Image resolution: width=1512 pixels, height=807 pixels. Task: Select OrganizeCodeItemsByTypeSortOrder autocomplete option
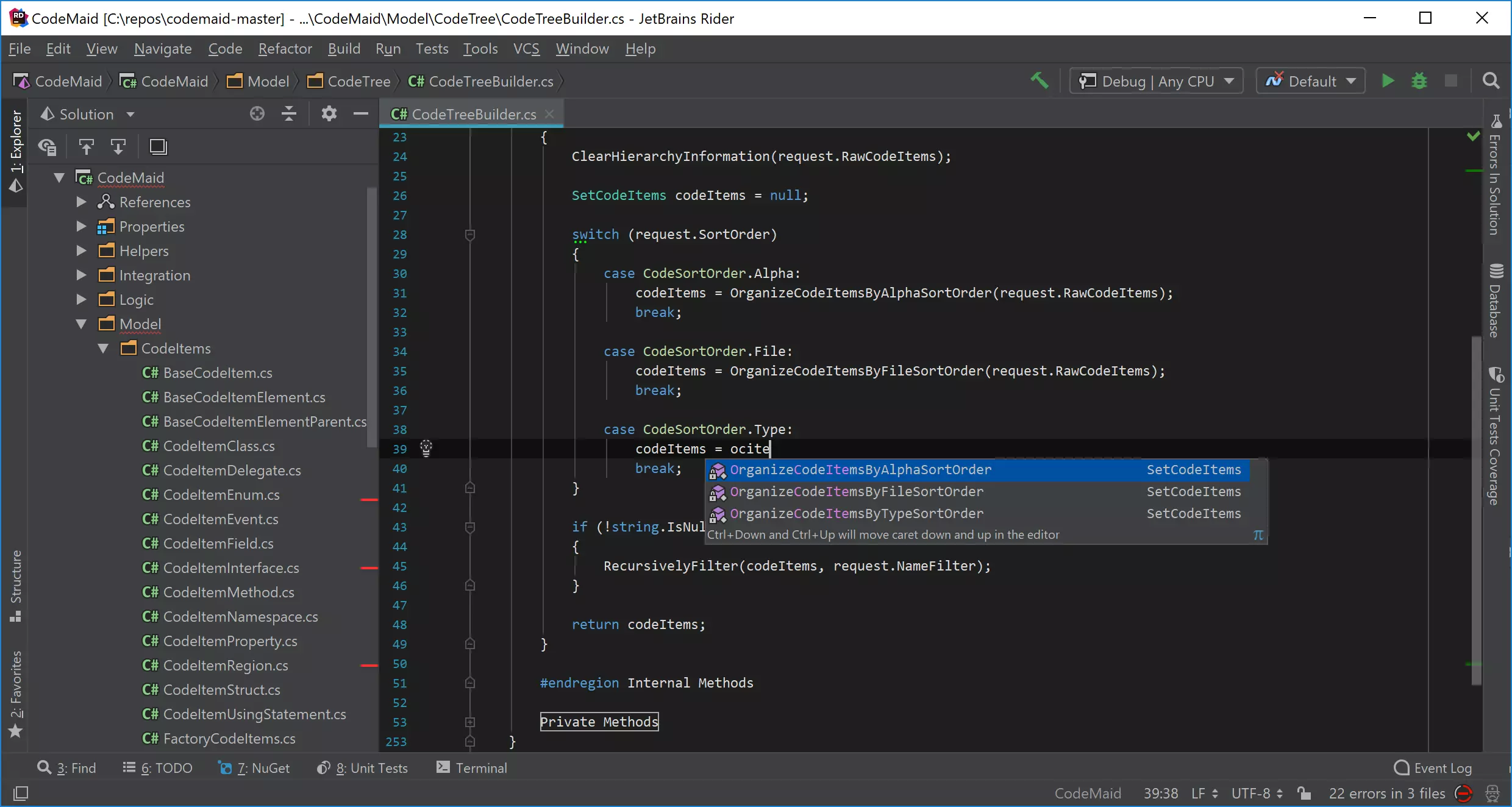[856, 513]
